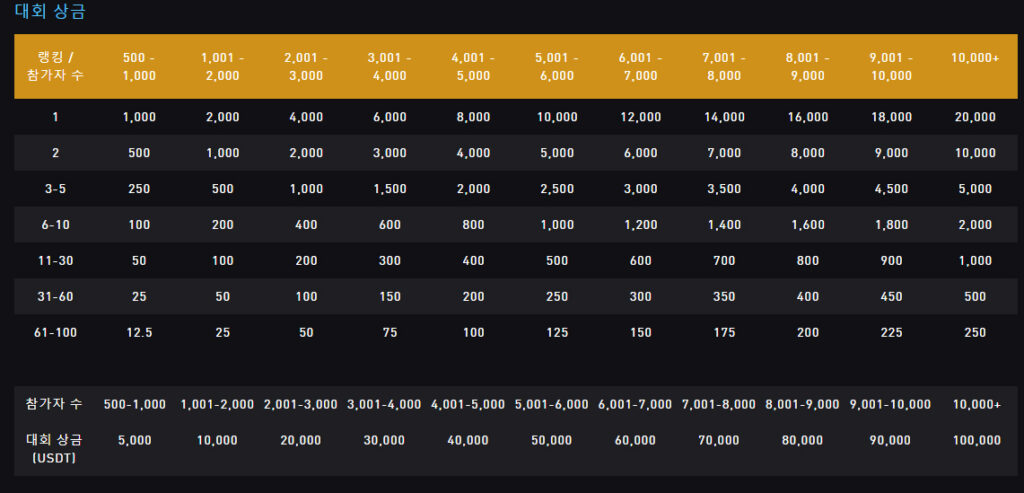Click the 참가자 수 label in lower table
The width and height of the screenshot is (1024, 493).
click(54, 404)
